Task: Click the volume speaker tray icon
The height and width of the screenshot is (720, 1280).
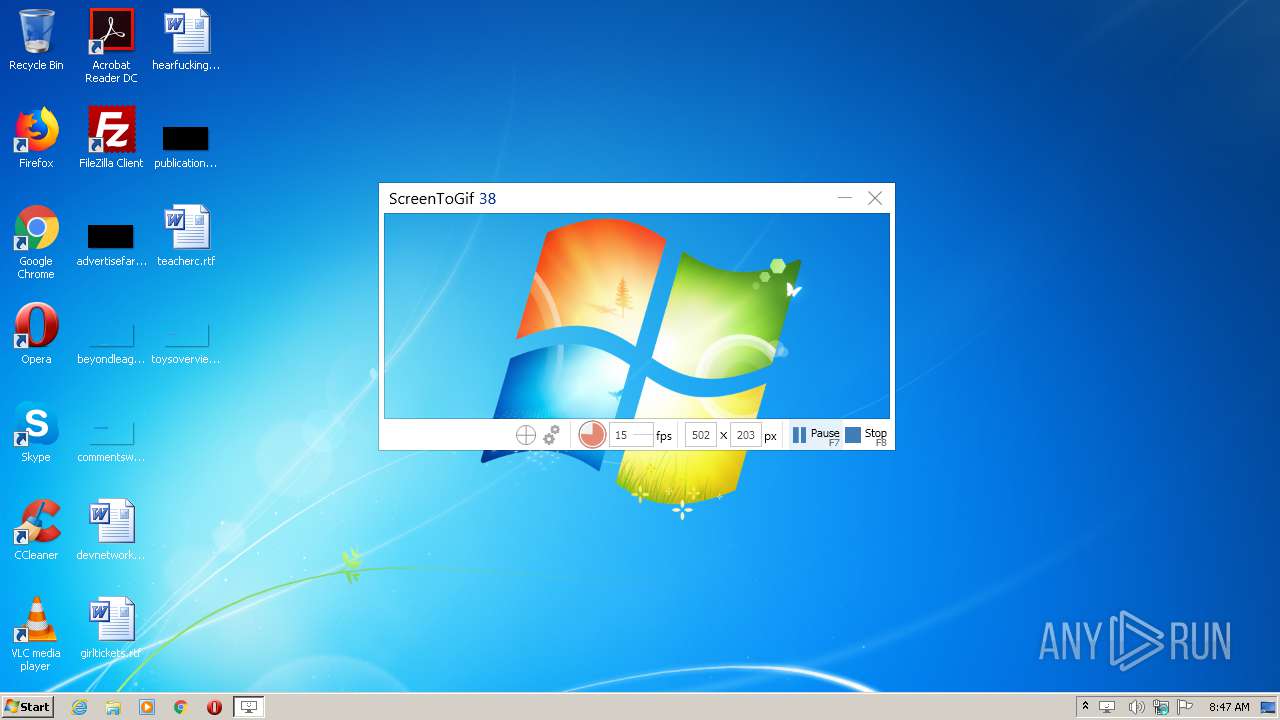Action: [1136, 707]
